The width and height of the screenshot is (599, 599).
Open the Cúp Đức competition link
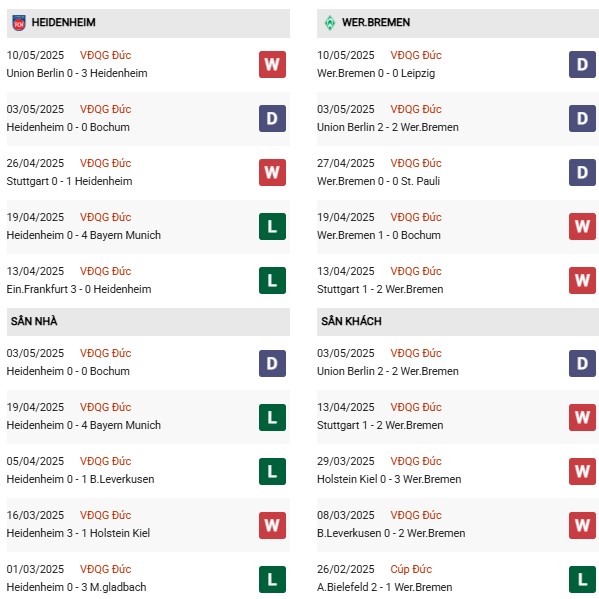(411, 569)
